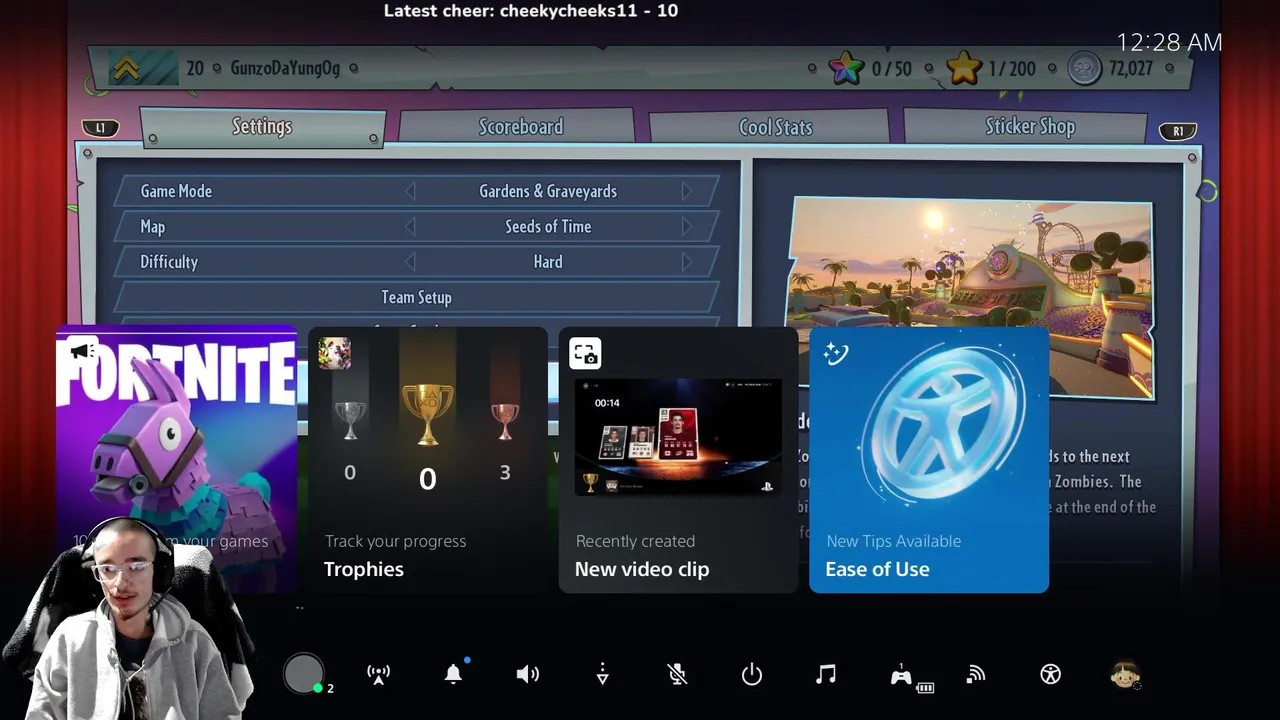Click the Gardens & Graveyards value
The height and width of the screenshot is (720, 1280).
548,191
